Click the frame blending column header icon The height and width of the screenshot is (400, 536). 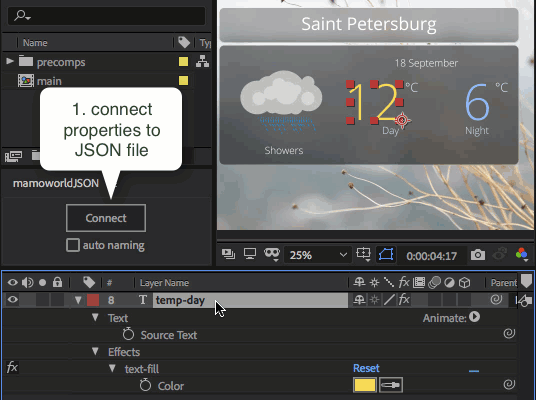(x=419, y=282)
